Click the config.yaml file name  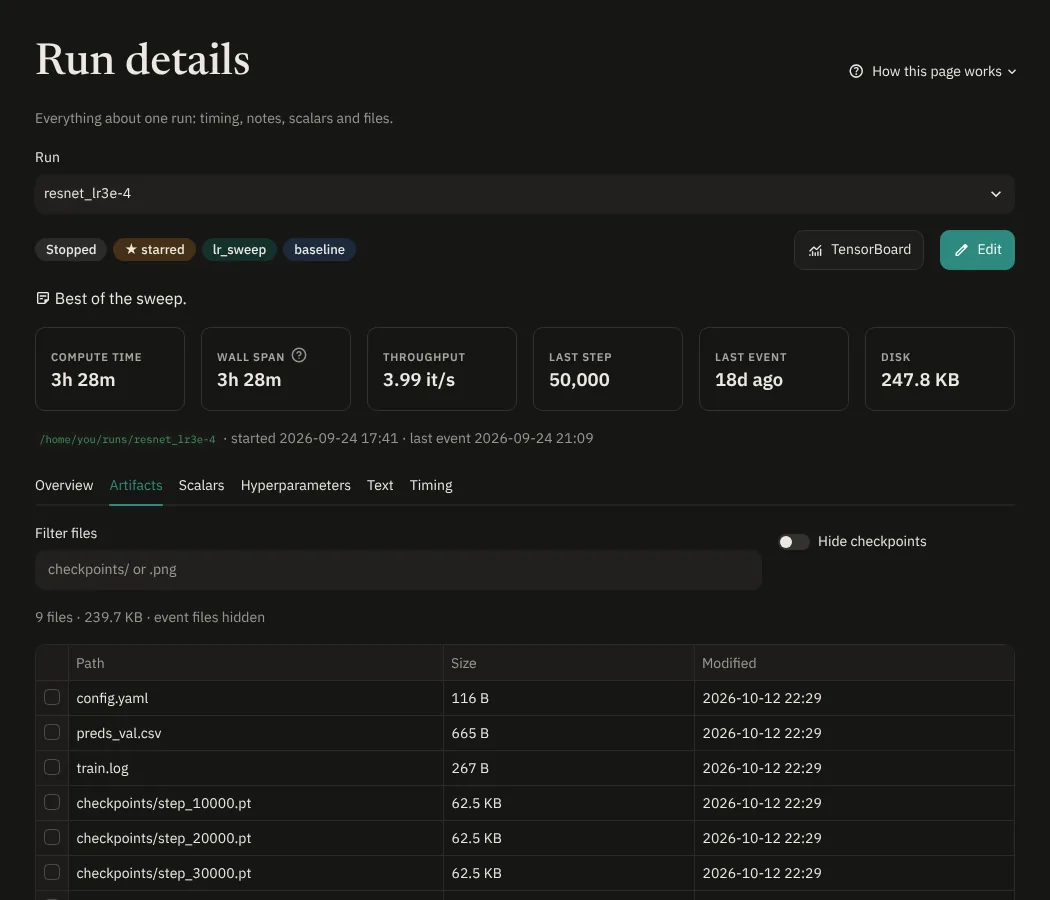(x=112, y=698)
